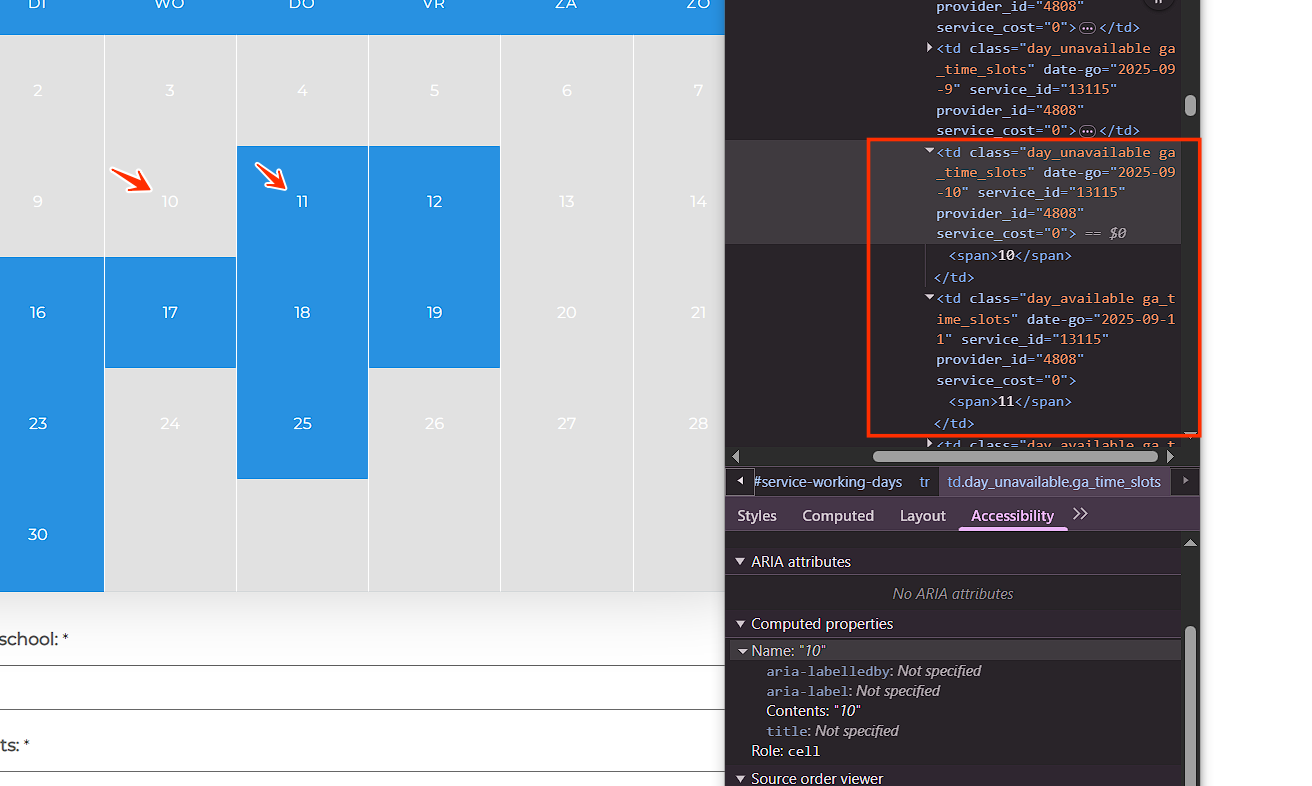The image size is (1312, 786).
Task: Switch to the Layout tab
Action: (922, 516)
